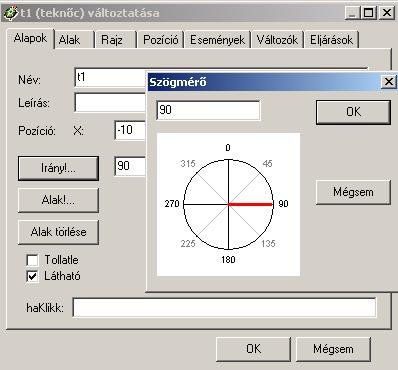Cancel the Szögmérő dialog with Mégsem
The height and width of the screenshot is (370, 398).
pyautogui.click(x=353, y=192)
